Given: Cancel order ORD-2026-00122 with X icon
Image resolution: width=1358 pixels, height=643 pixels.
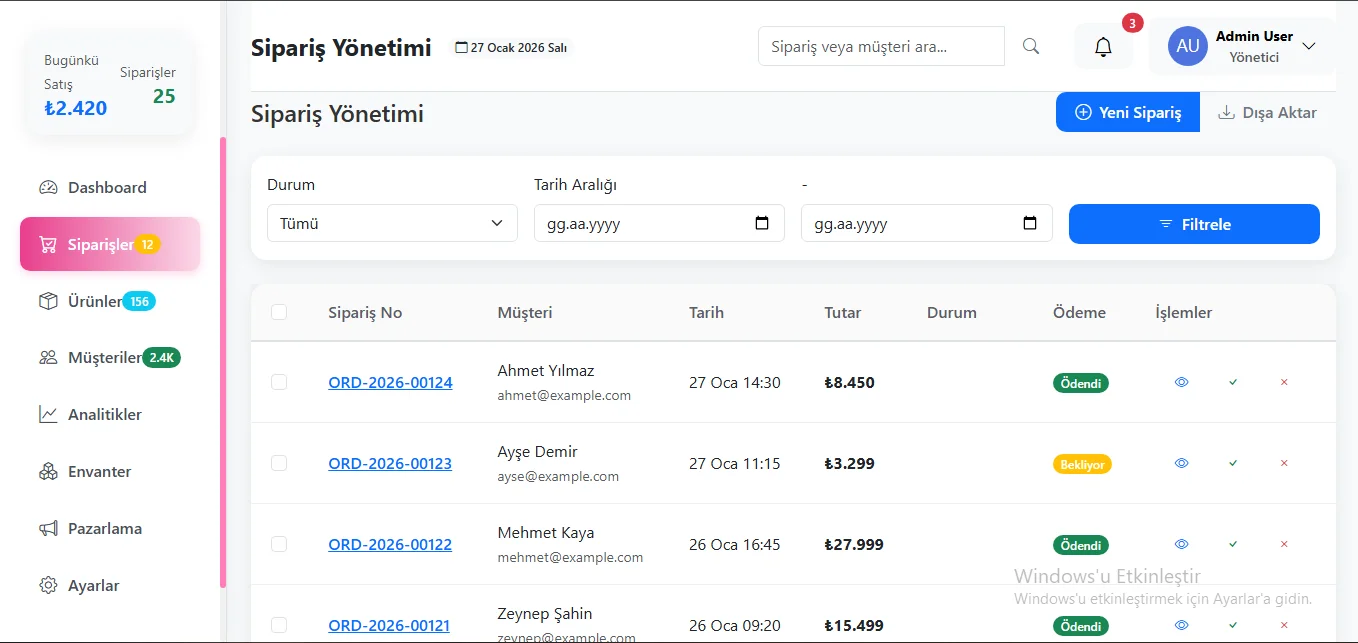Looking at the screenshot, I should tap(1284, 544).
